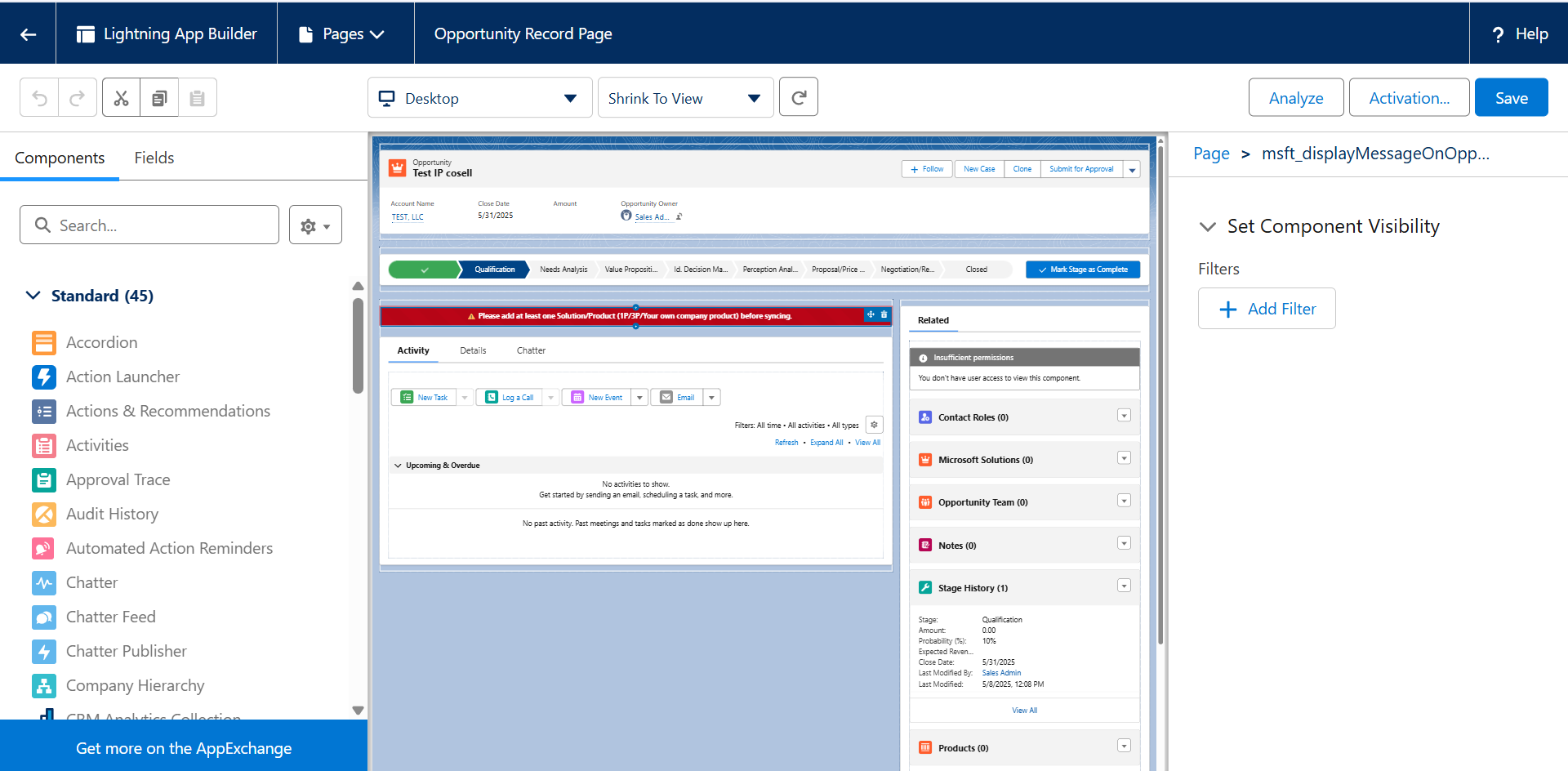Screen dimensions: 1568x771
Task: Click the Copy icon in toolbar
Action: coord(159,98)
